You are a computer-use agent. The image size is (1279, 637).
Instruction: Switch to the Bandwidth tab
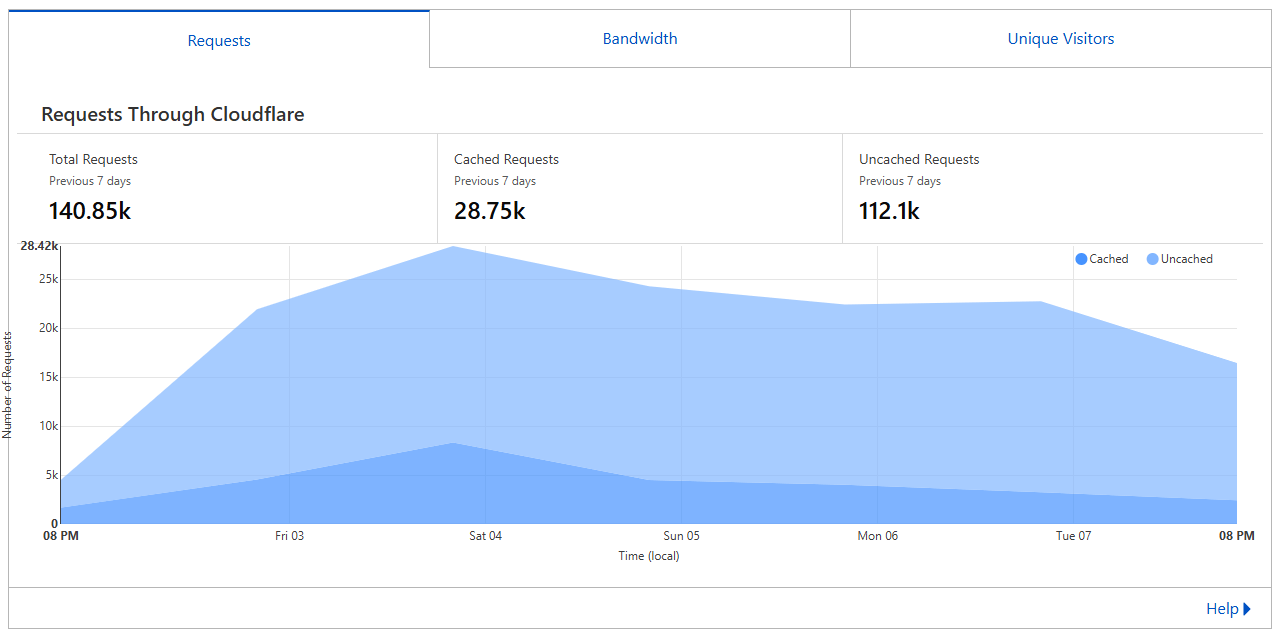click(640, 38)
